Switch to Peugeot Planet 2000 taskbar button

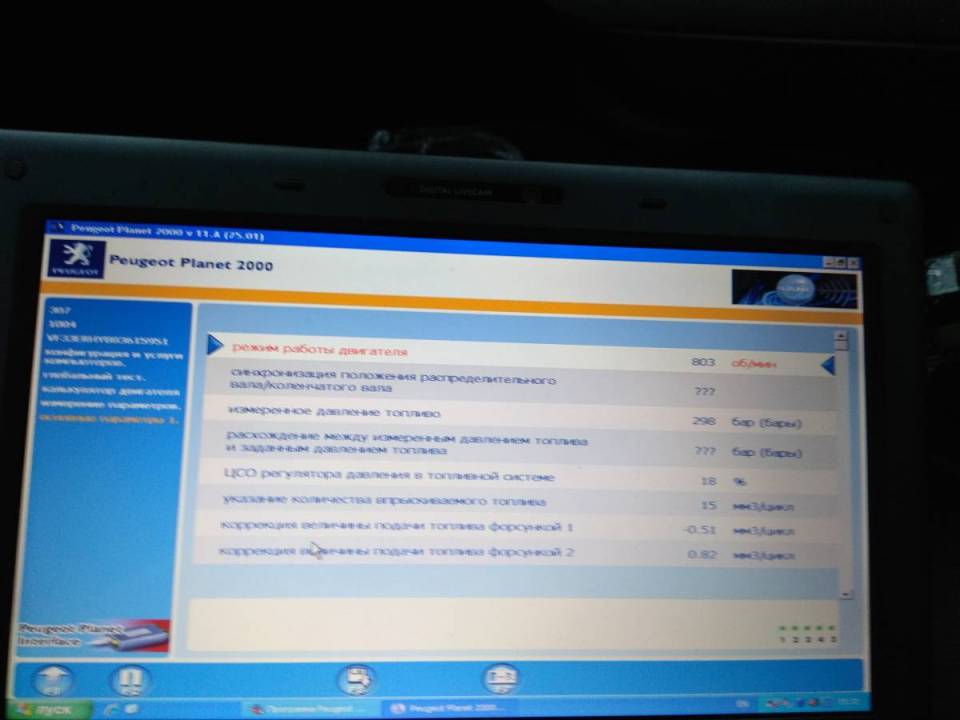pyautogui.click(x=445, y=709)
